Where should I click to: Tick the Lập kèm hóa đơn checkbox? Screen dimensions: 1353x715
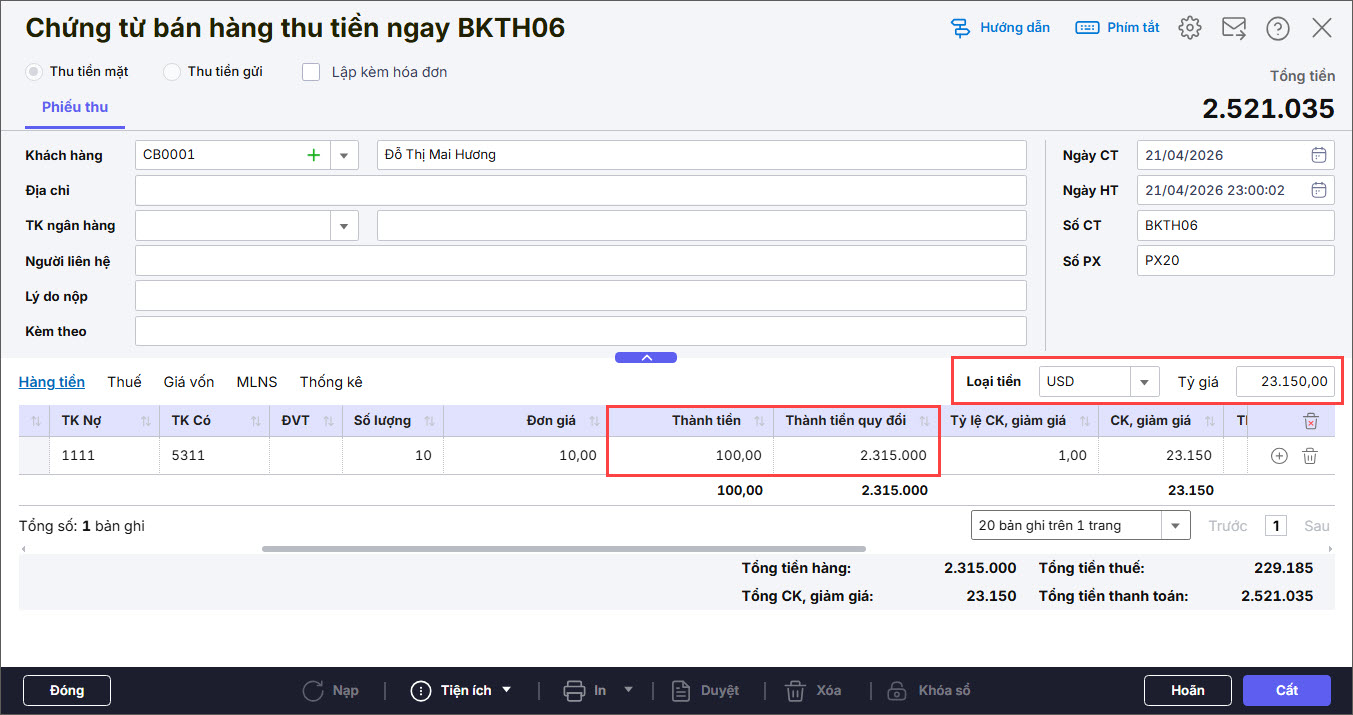point(311,72)
